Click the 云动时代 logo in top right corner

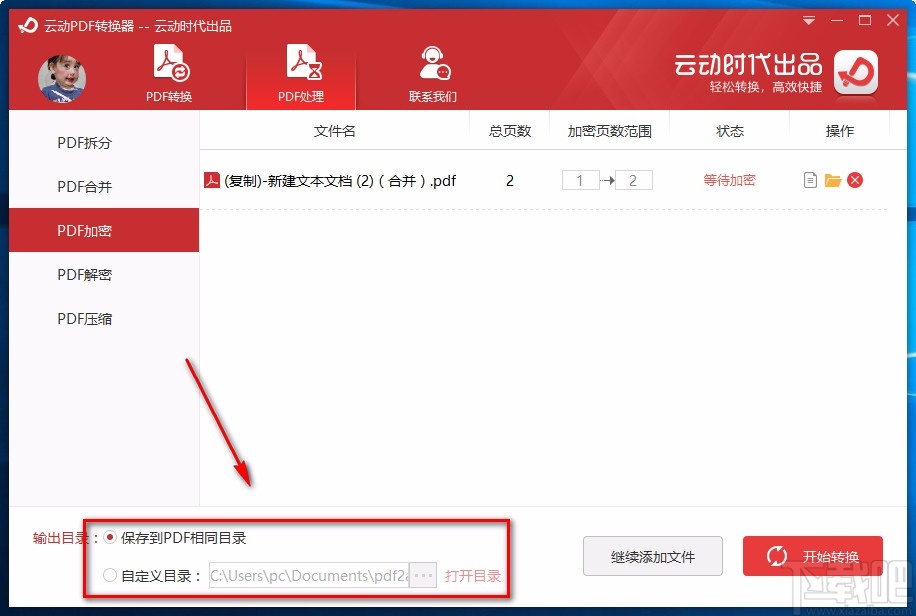[855, 74]
